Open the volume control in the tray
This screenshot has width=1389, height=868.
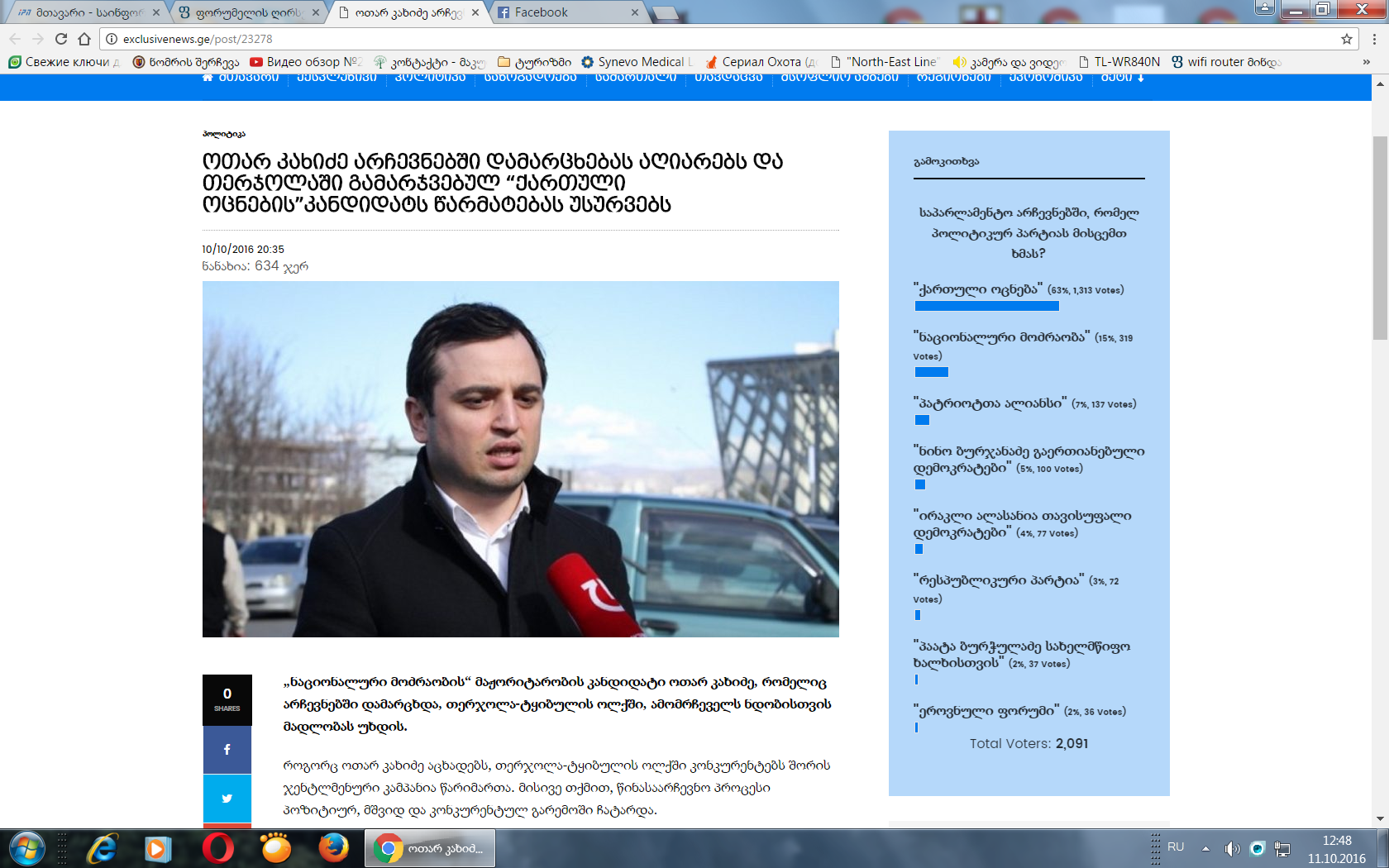(1232, 849)
